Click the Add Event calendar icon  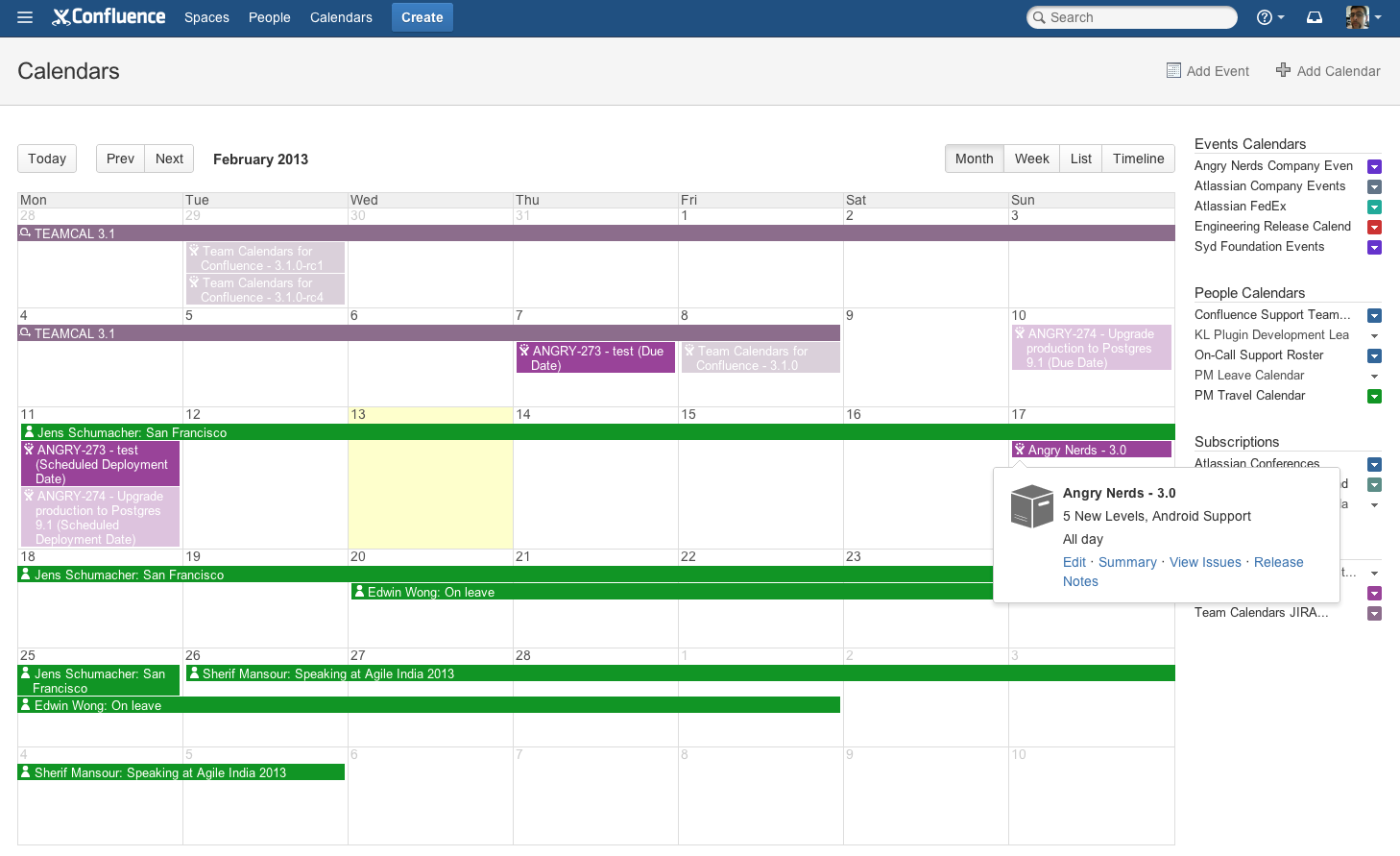point(1173,70)
